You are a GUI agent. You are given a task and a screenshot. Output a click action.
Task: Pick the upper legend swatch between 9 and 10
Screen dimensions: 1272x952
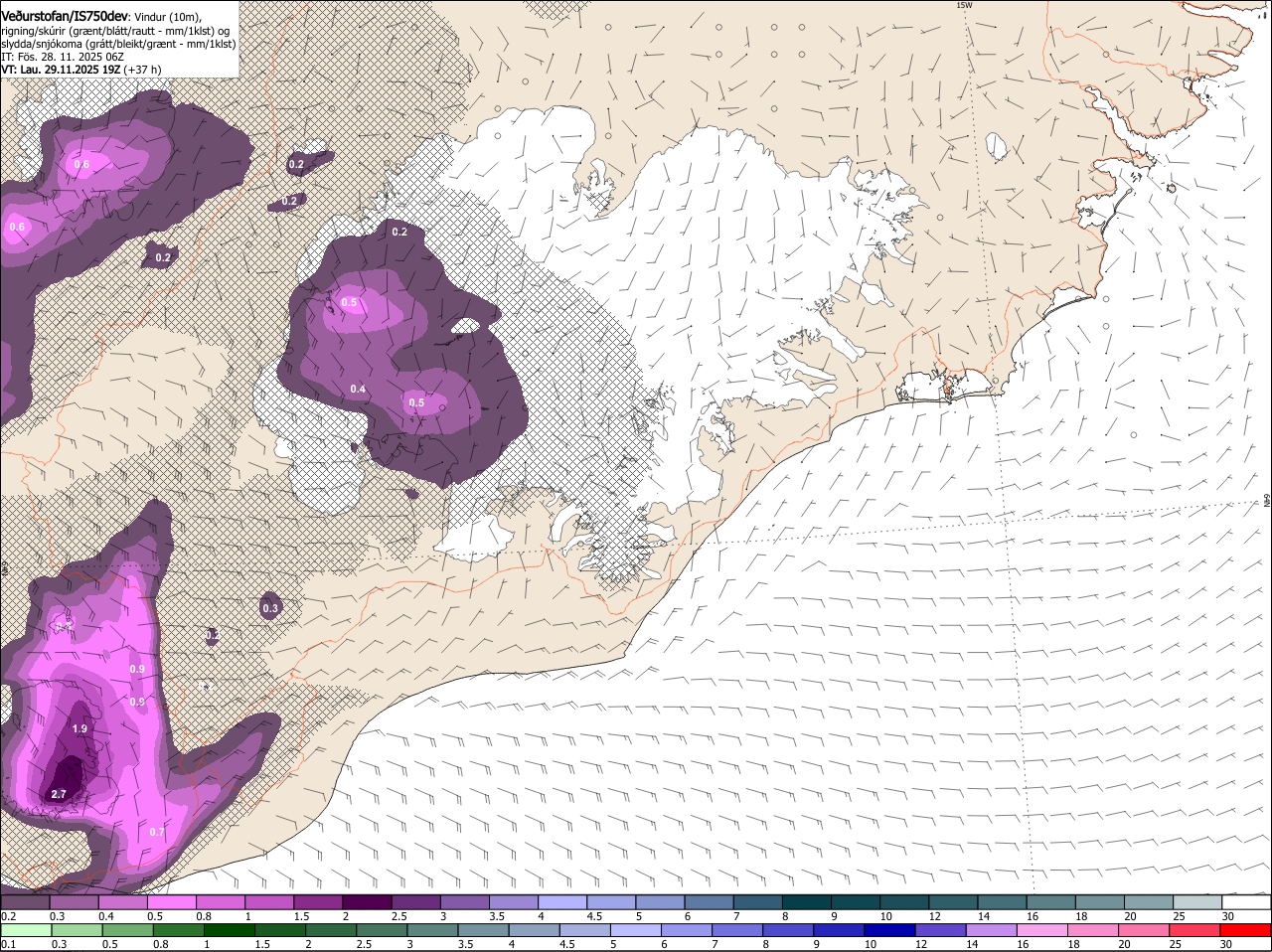[x=854, y=901]
